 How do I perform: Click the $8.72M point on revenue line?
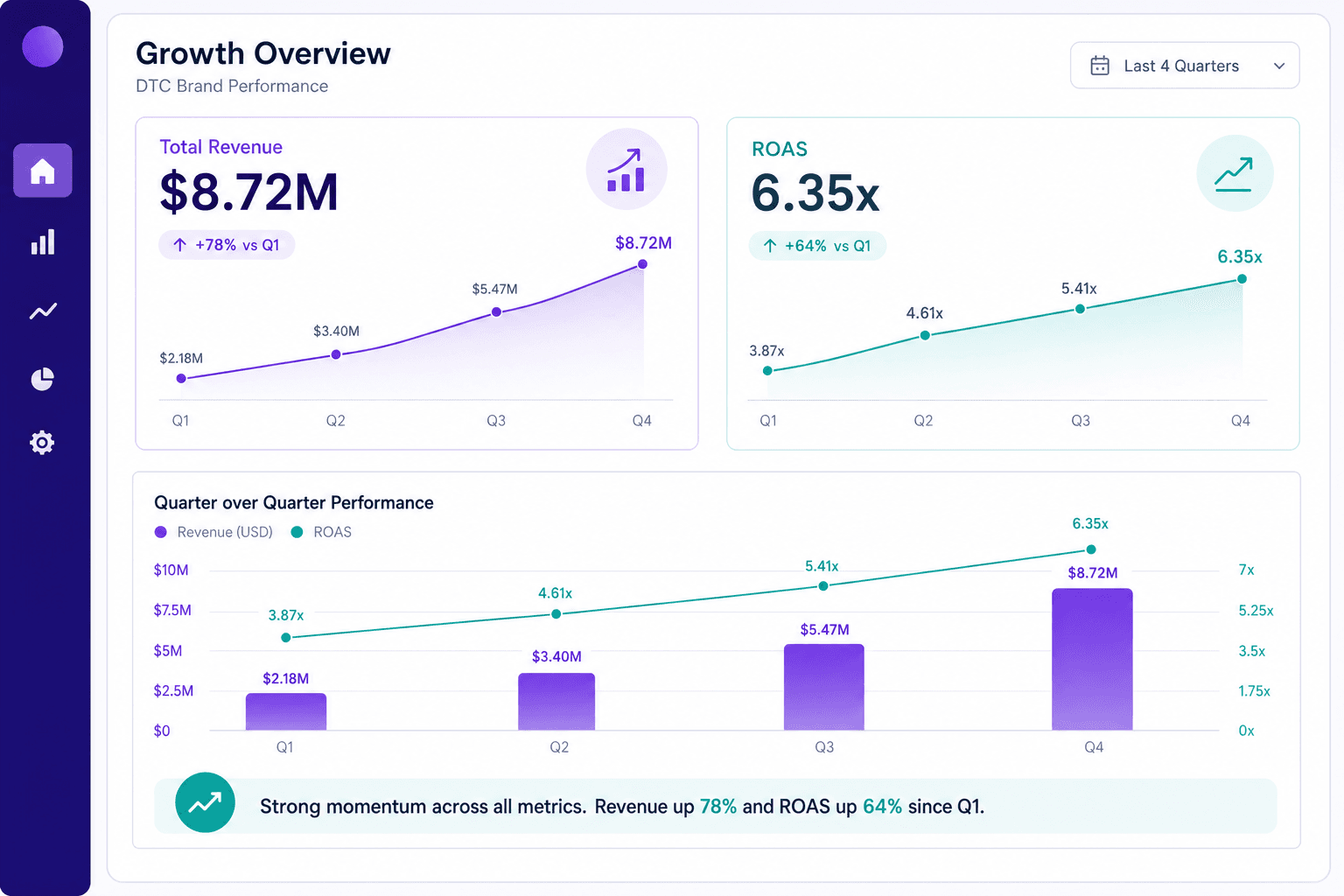642,264
